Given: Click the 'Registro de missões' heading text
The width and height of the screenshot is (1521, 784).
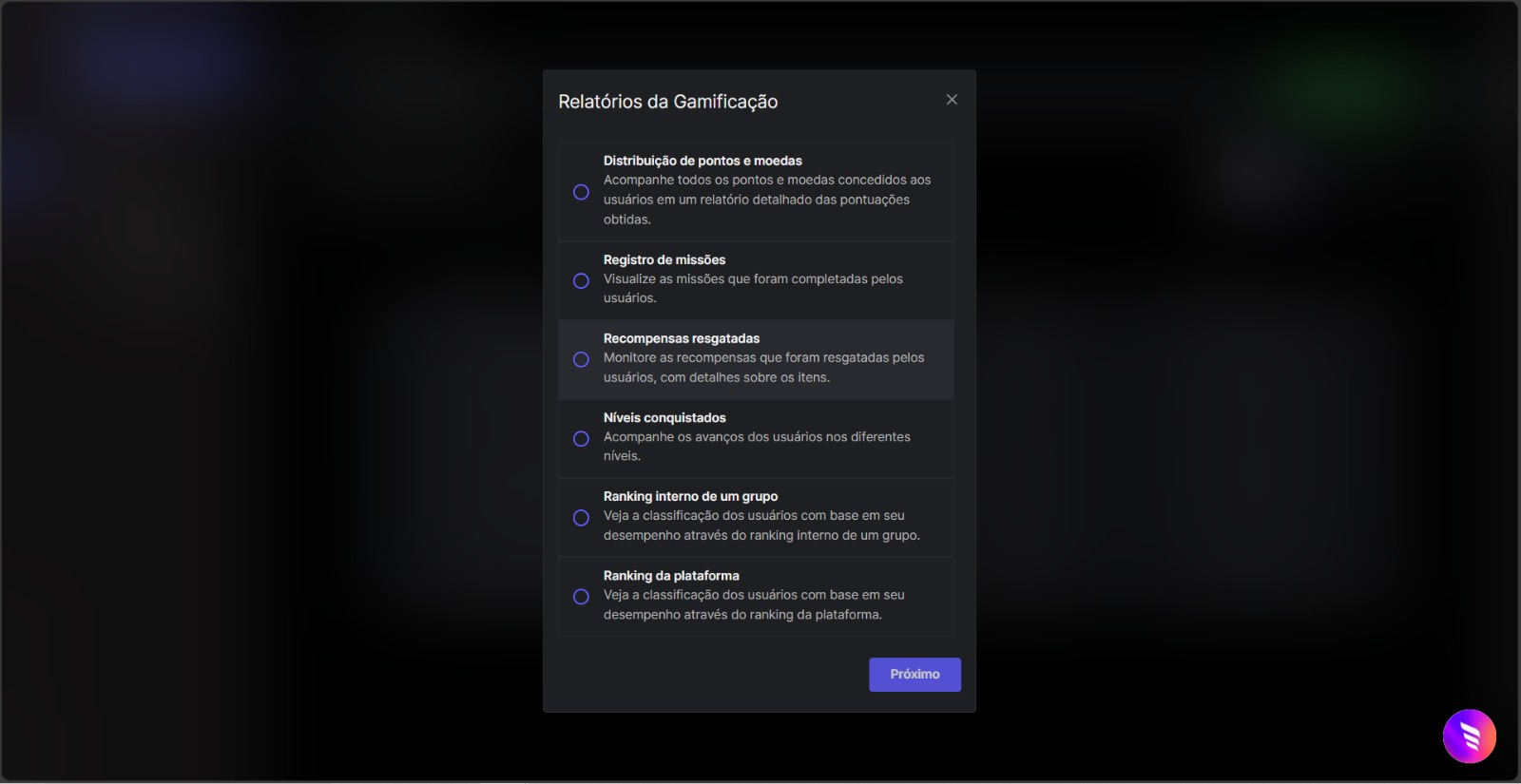Looking at the screenshot, I should tap(664, 259).
